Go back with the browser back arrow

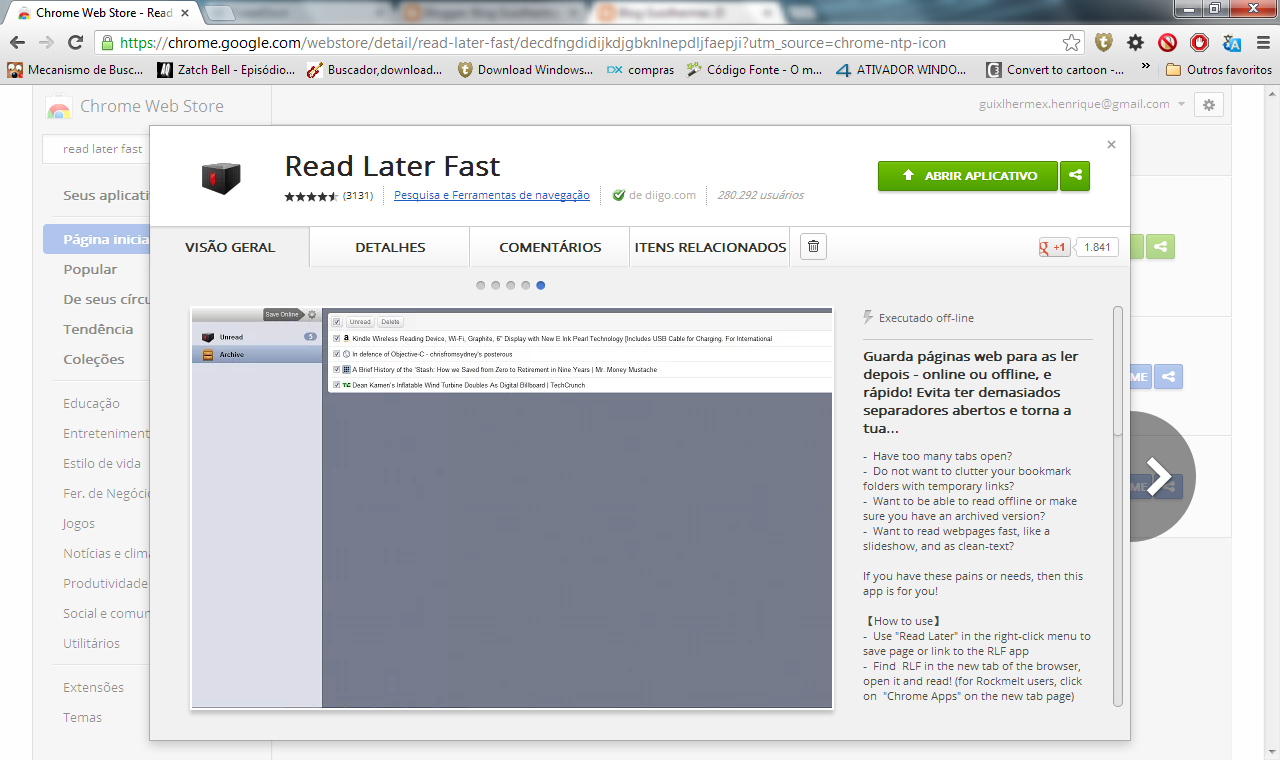[x=17, y=43]
